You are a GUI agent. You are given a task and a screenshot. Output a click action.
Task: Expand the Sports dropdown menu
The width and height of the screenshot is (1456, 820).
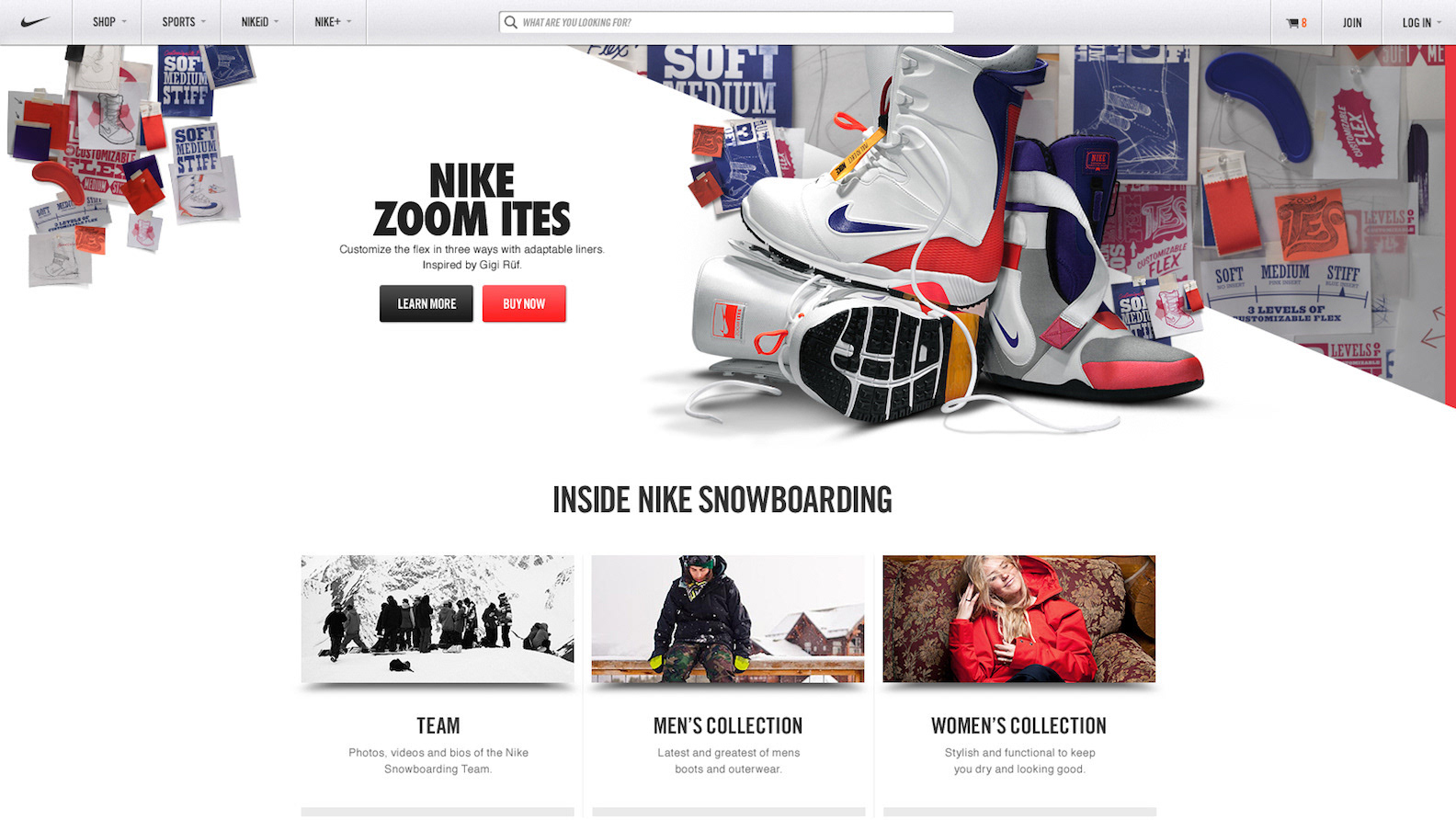(183, 22)
